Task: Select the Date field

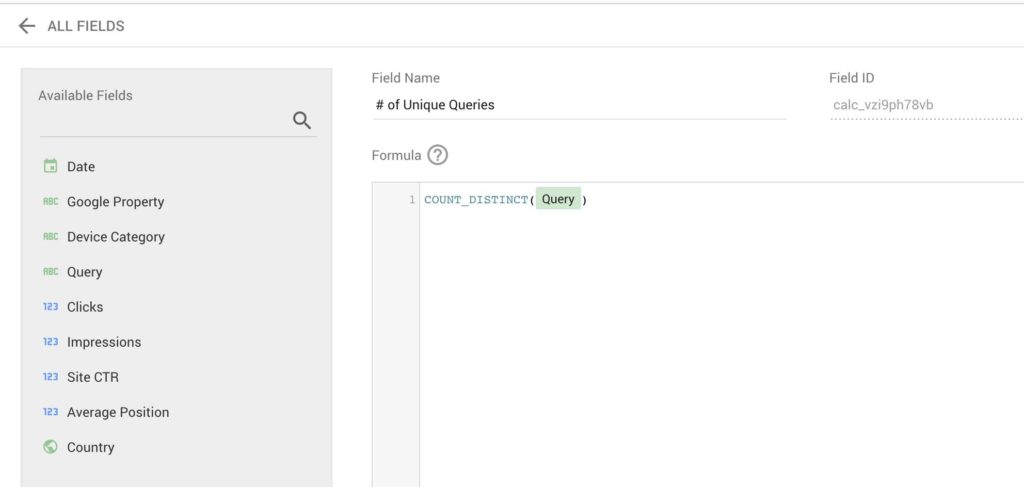Action: [x=81, y=167]
